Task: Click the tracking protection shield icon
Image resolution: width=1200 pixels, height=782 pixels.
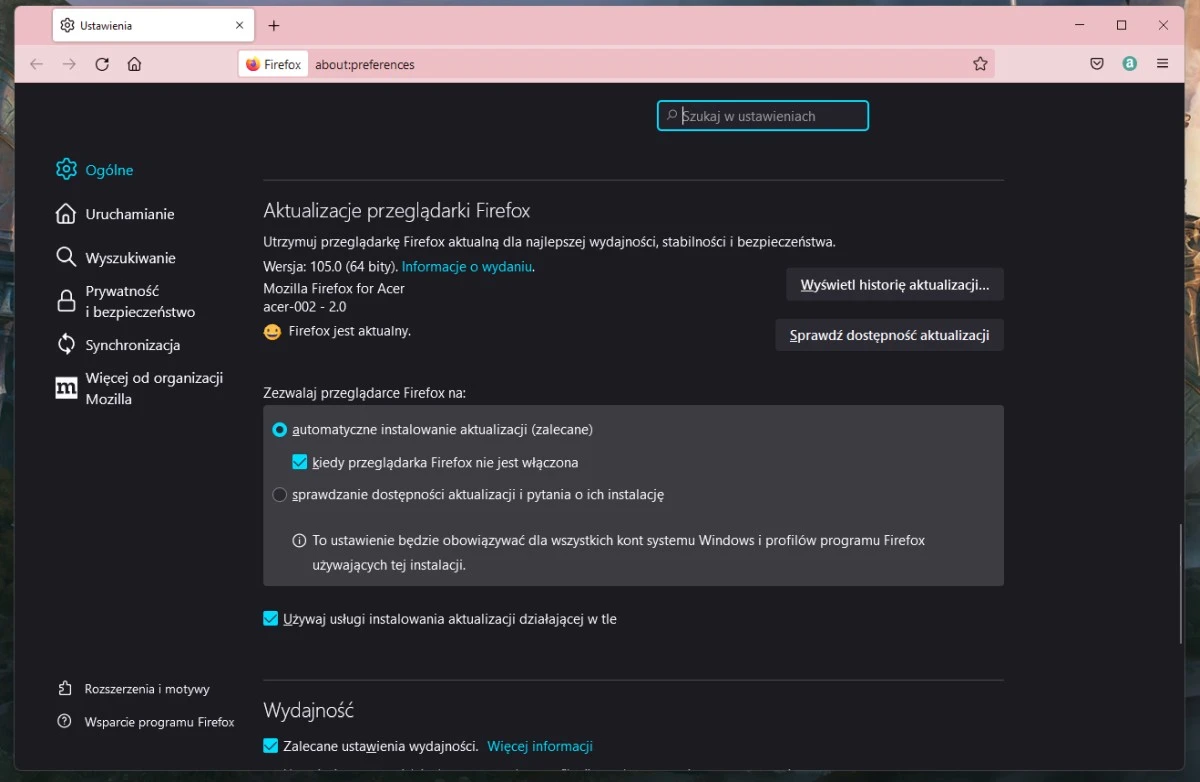Action: point(1097,63)
